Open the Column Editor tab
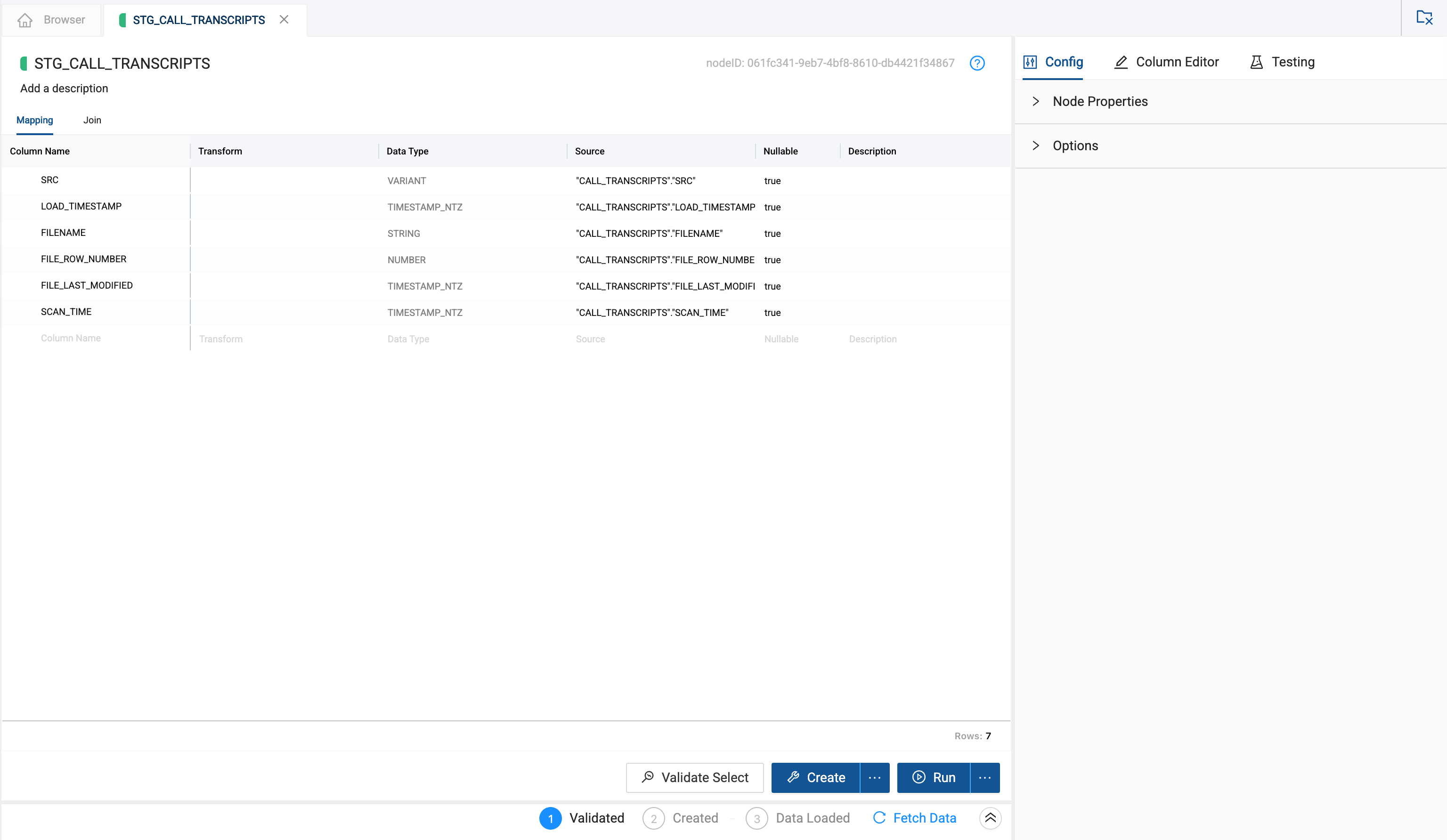This screenshot has width=1447, height=840. [x=1166, y=62]
